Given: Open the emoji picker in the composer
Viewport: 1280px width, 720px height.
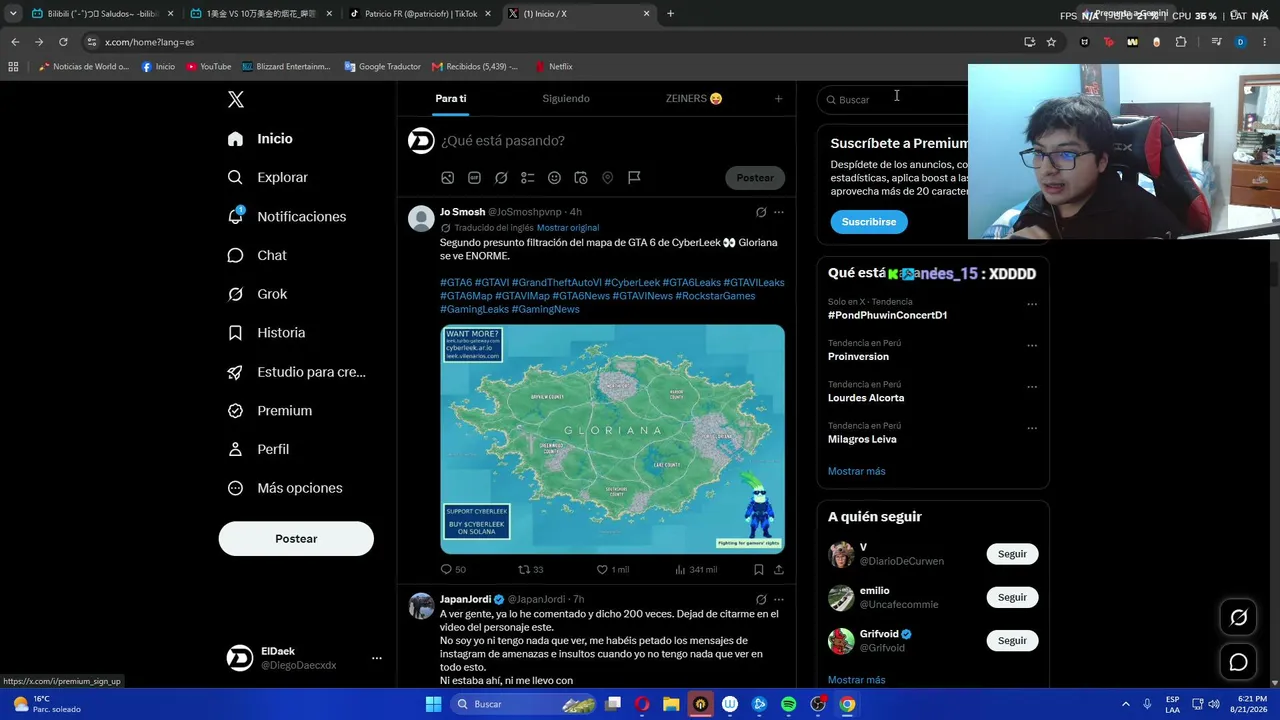Looking at the screenshot, I should coord(554,178).
